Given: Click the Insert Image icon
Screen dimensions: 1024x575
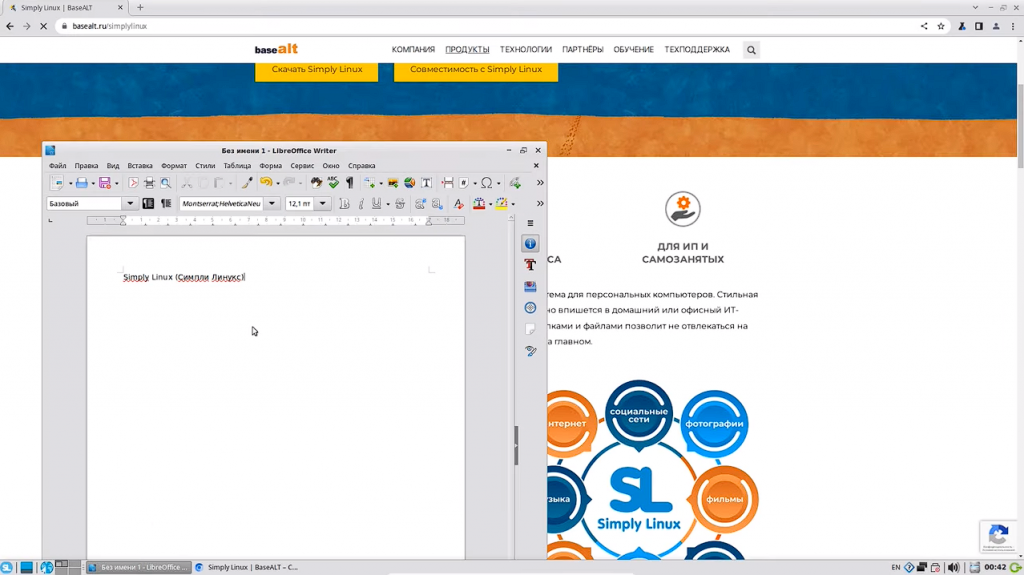Looking at the screenshot, I should click(392, 183).
